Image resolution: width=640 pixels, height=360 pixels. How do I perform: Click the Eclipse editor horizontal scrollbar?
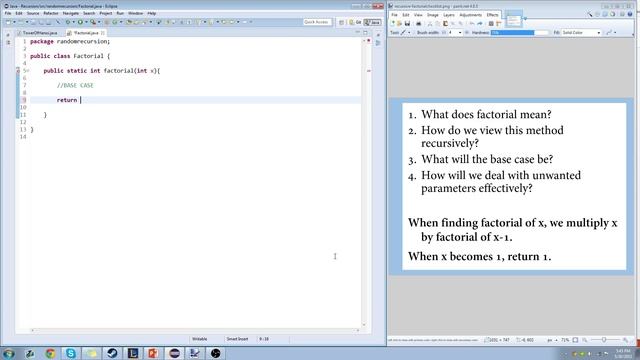click(196, 330)
